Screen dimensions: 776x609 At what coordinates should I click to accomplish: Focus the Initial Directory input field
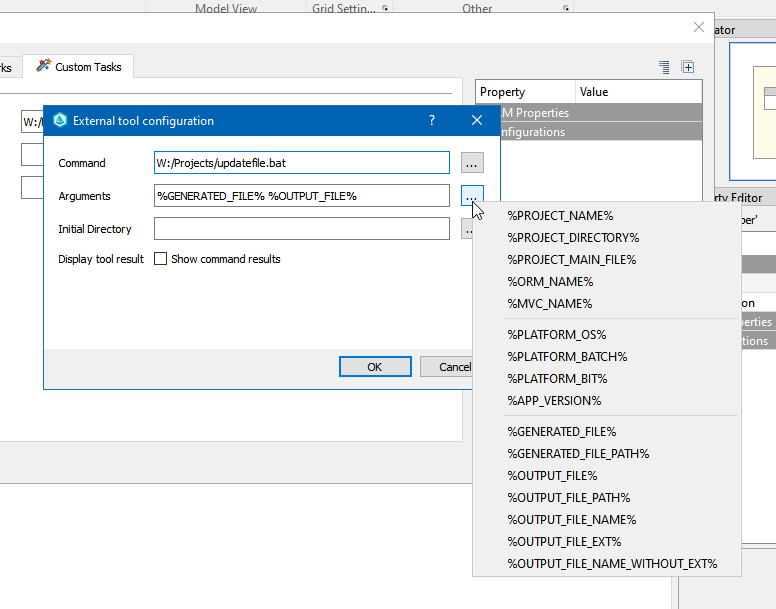[301, 229]
